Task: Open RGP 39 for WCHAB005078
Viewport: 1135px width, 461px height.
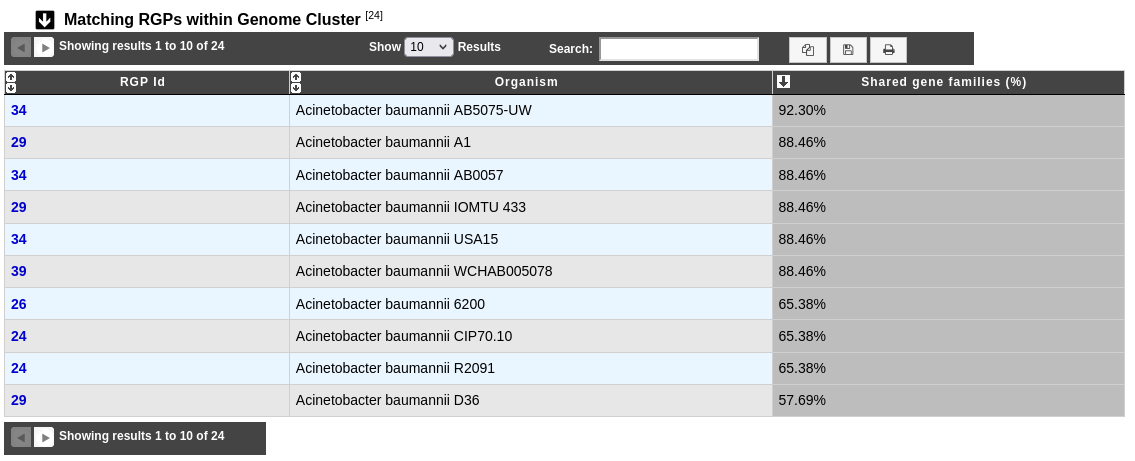Action: [19, 271]
